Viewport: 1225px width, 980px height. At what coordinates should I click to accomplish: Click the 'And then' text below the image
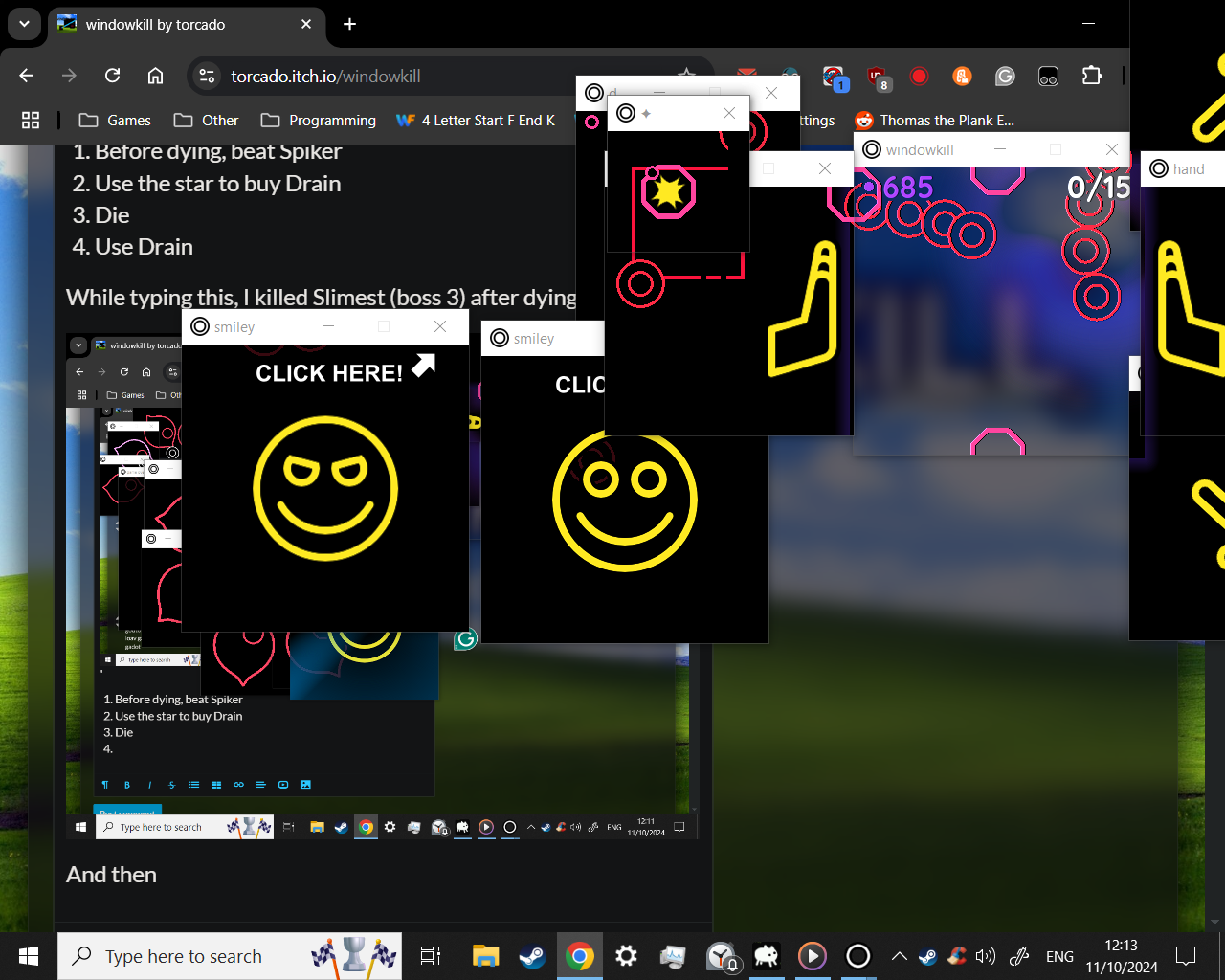111,874
